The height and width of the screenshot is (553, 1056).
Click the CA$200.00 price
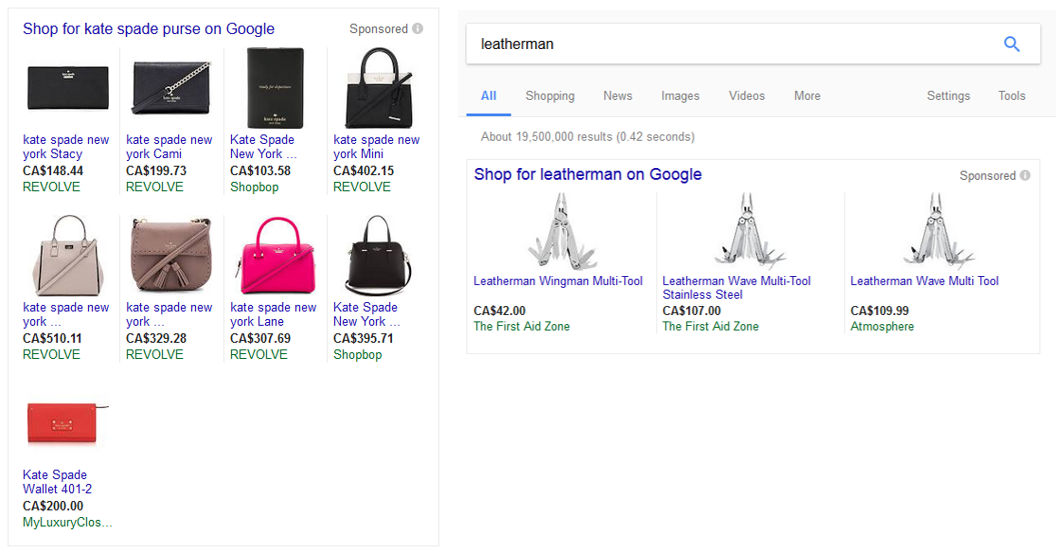coord(53,507)
